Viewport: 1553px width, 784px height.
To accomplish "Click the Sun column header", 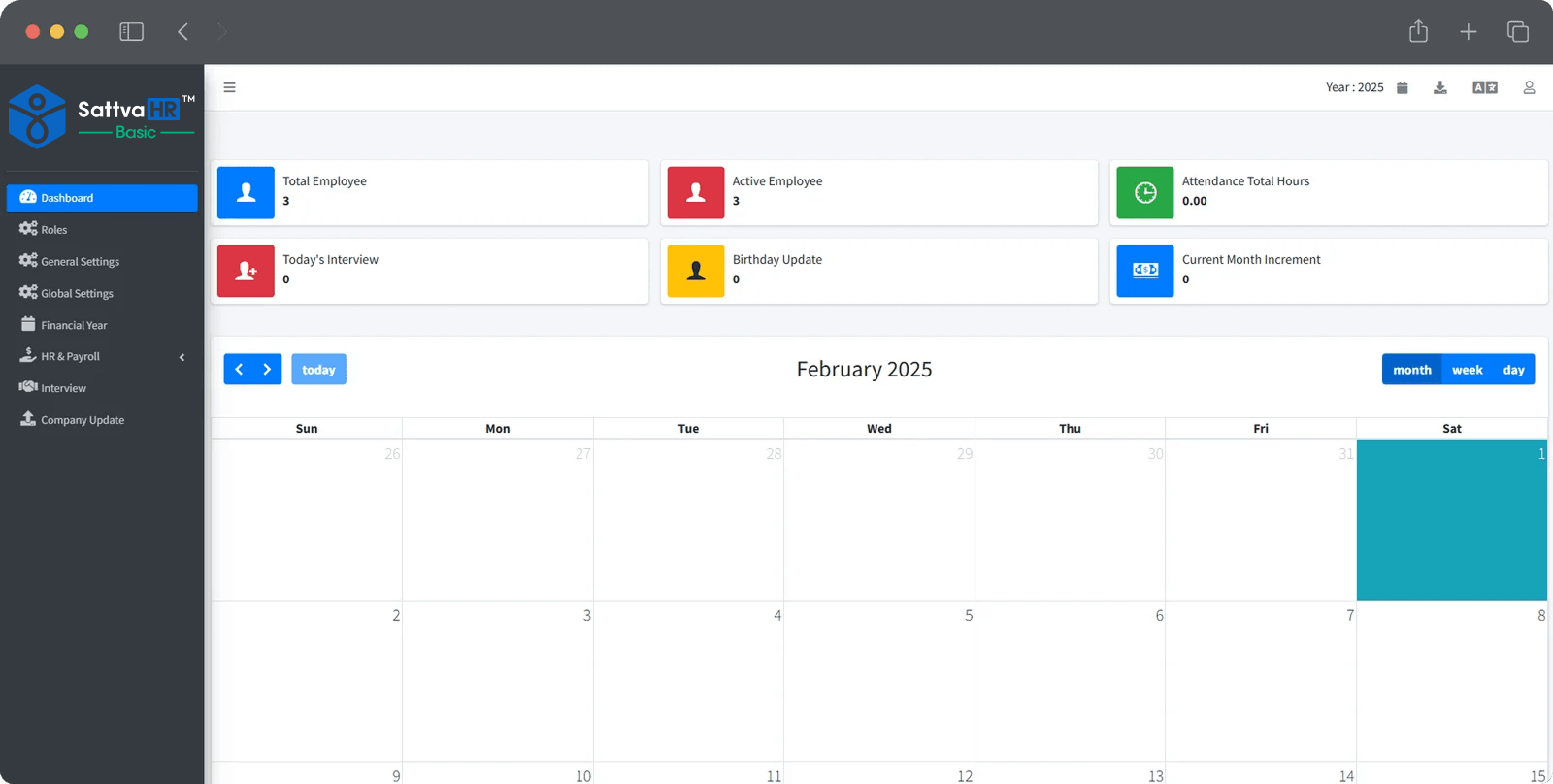I will click(x=307, y=429).
